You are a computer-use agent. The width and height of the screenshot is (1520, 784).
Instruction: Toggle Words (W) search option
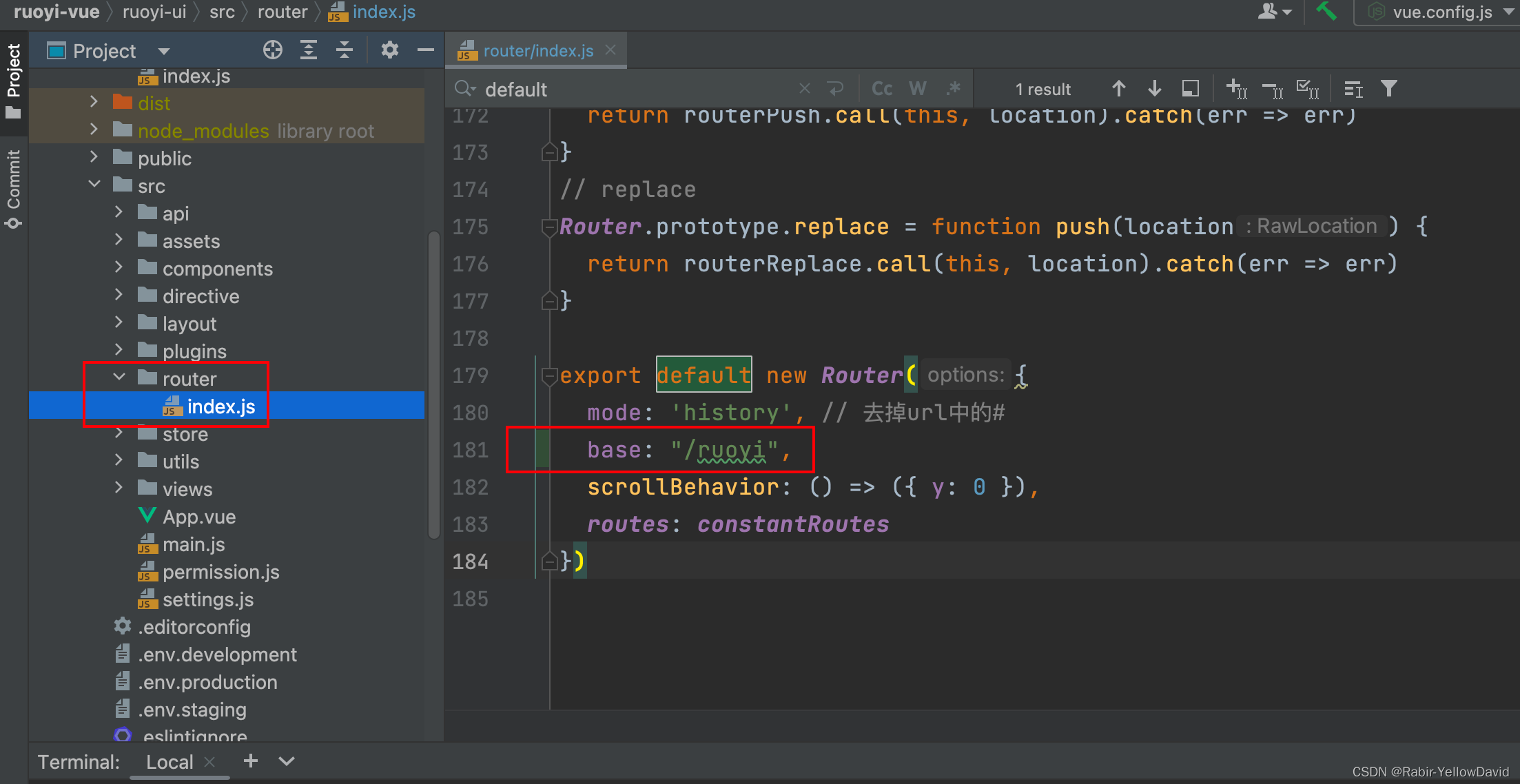pos(918,89)
